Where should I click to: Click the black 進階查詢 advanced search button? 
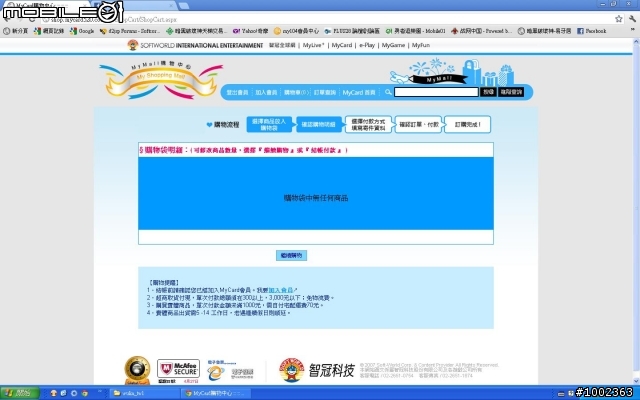(511, 92)
